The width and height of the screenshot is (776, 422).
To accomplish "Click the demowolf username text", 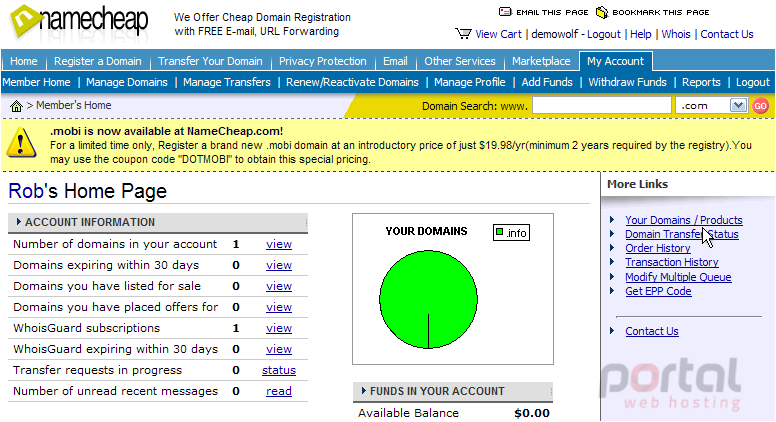I will coord(554,34).
